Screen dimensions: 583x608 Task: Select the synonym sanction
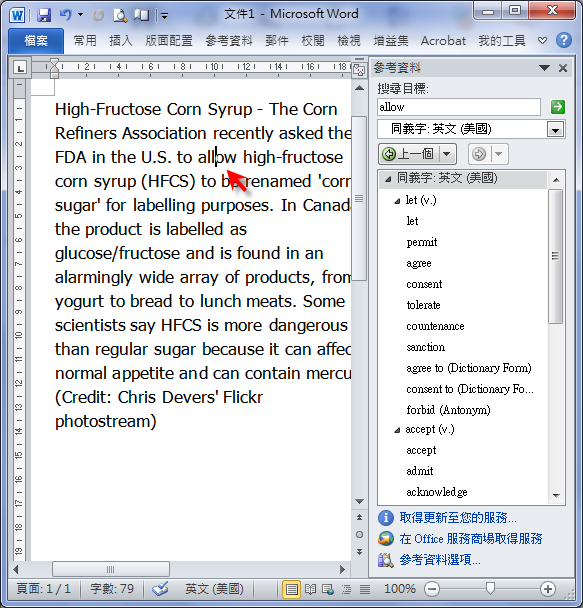pos(425,347)
